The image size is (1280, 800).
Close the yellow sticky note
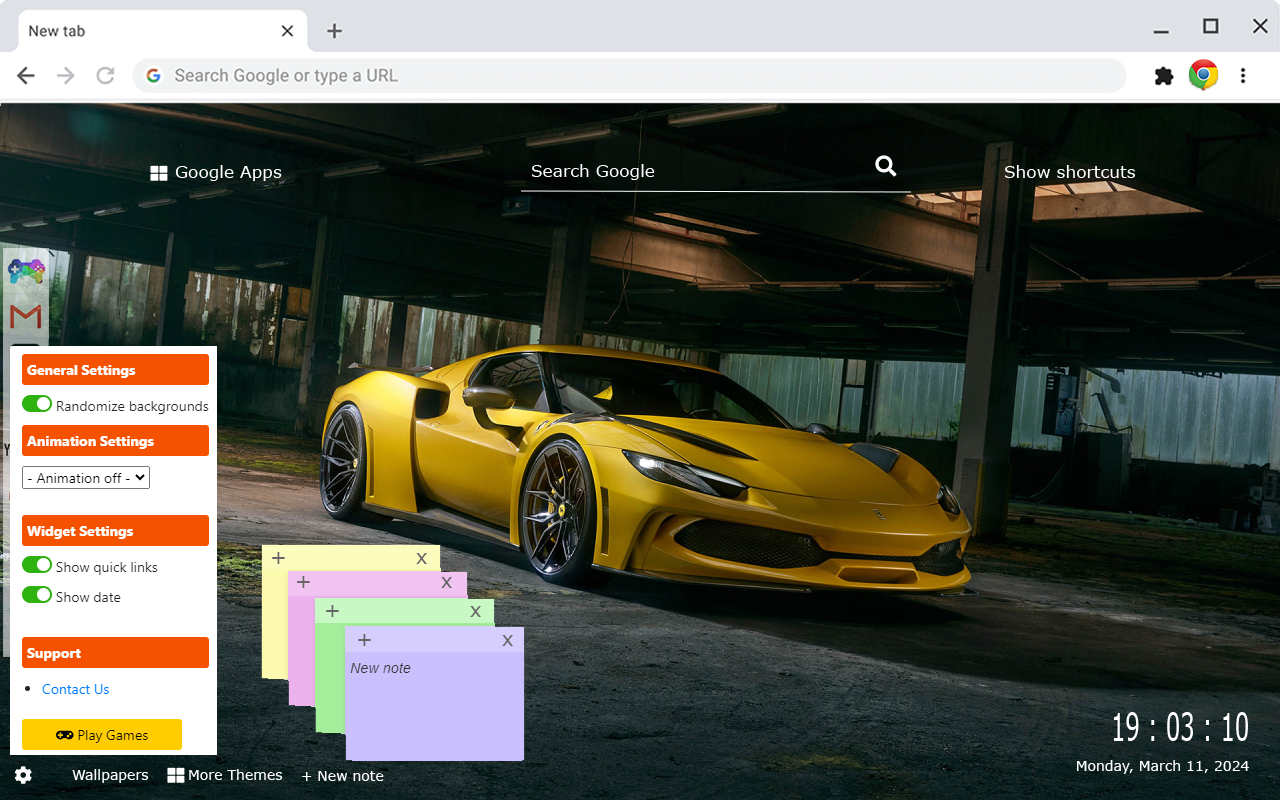[x=422, y=558]
